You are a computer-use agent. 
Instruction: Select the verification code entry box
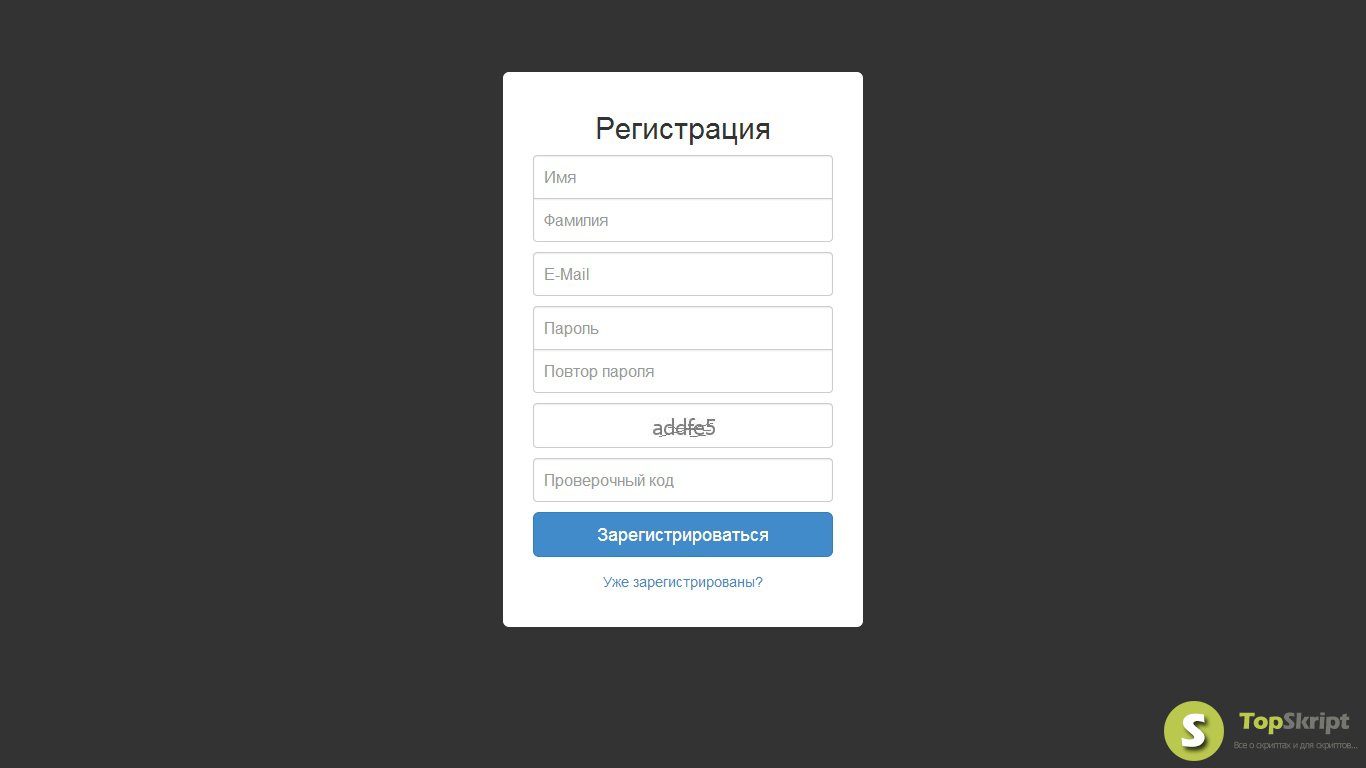pyautogui.click(x=683, y=480)
